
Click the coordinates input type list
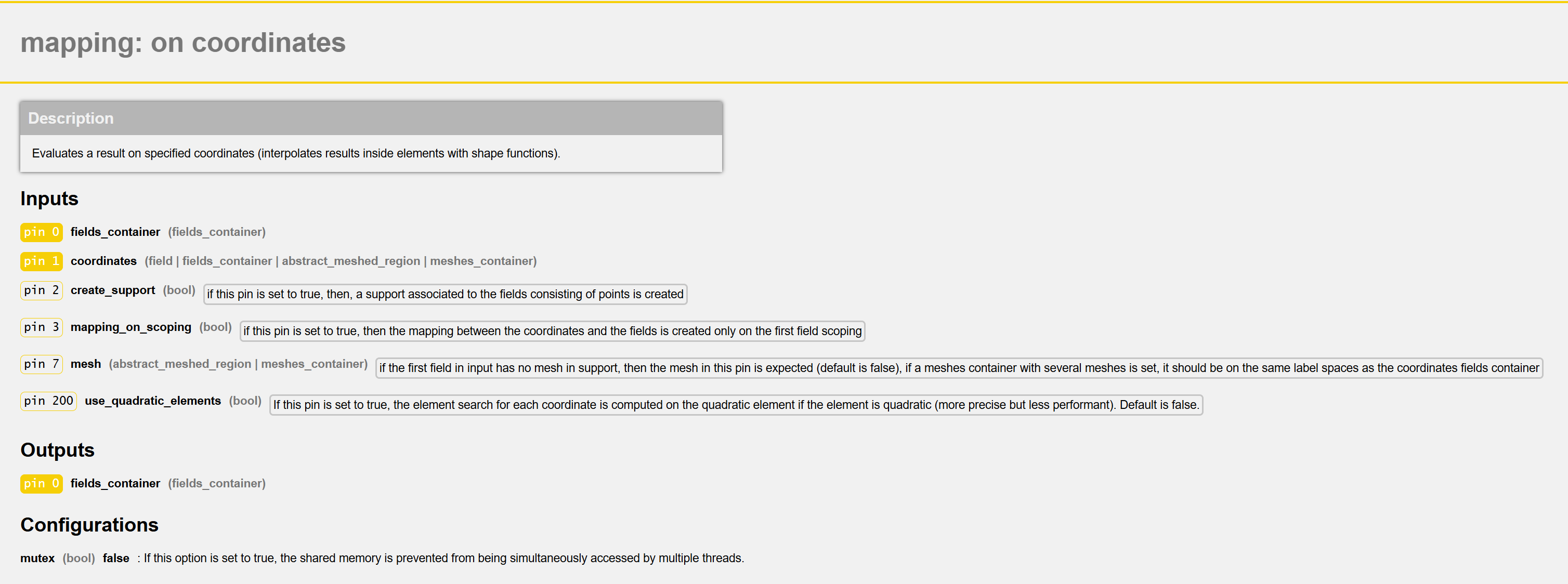340,261
